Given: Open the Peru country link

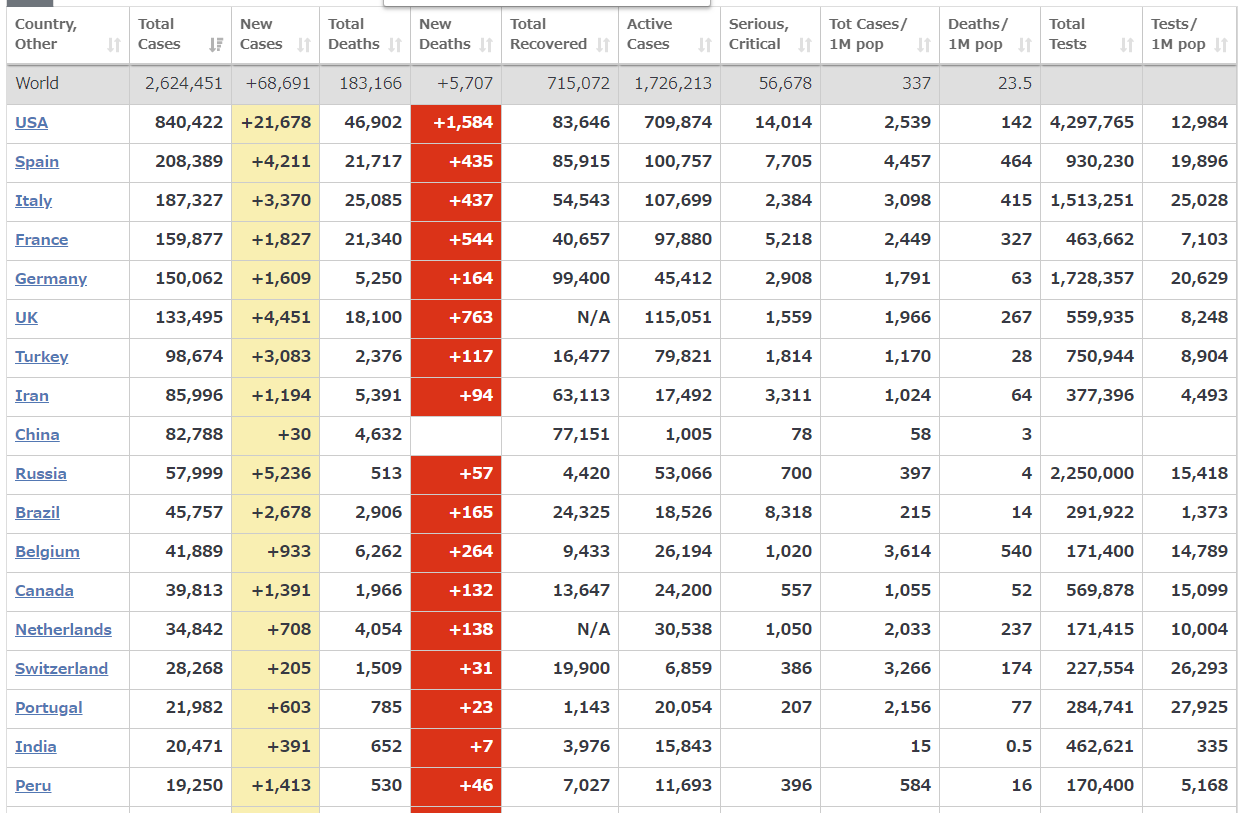Looking at the screenshot, I should click(33, 785).
